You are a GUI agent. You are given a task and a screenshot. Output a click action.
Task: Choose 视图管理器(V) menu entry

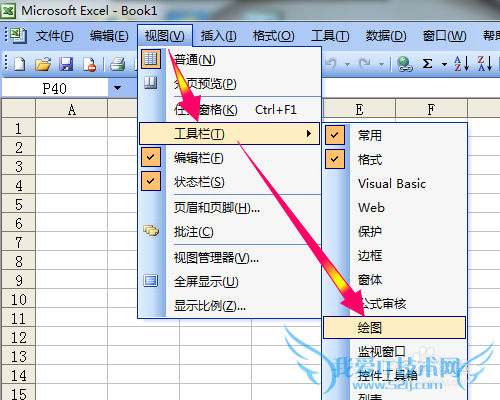[230, 258]
